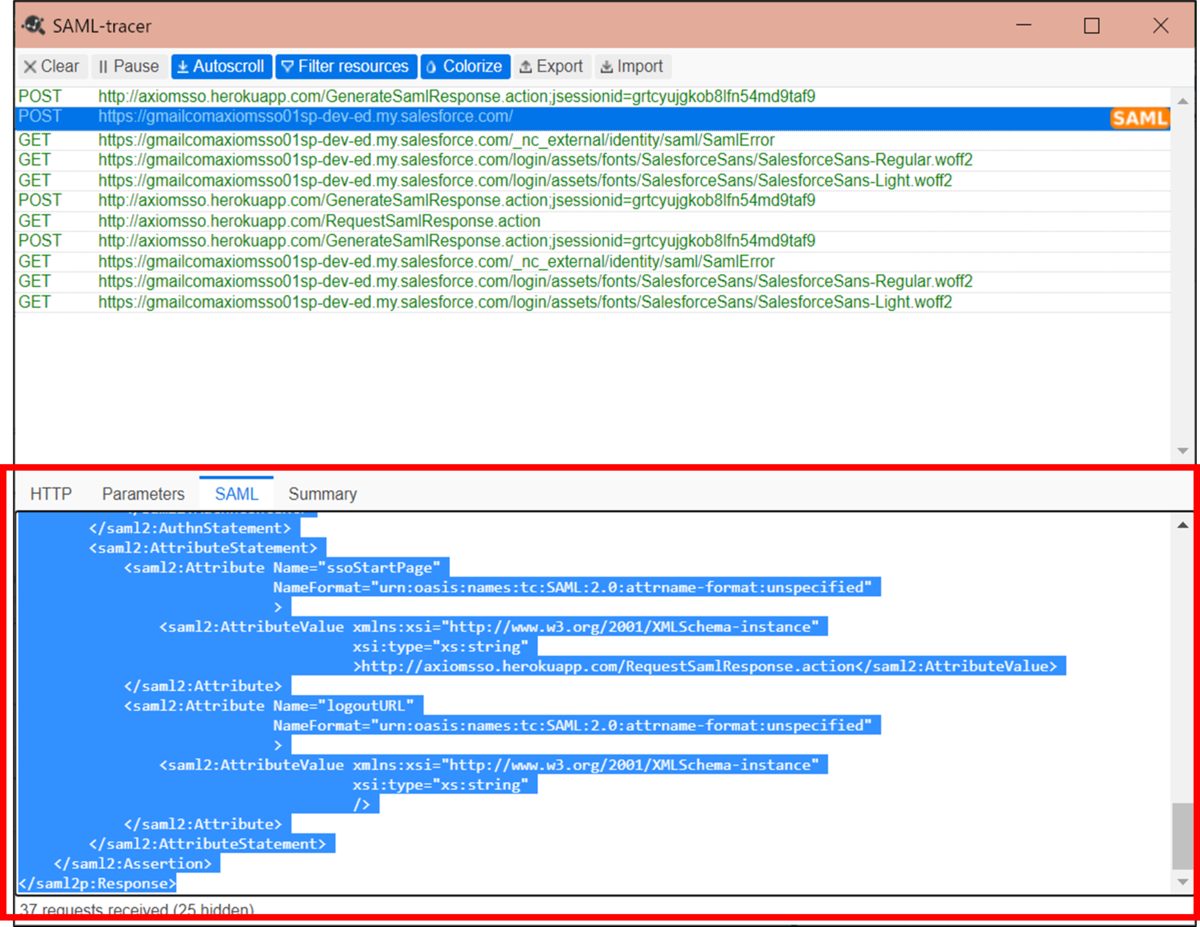Toggle the Colorize option
Screen dimensions: 1200x927
(x=465, y=67)
